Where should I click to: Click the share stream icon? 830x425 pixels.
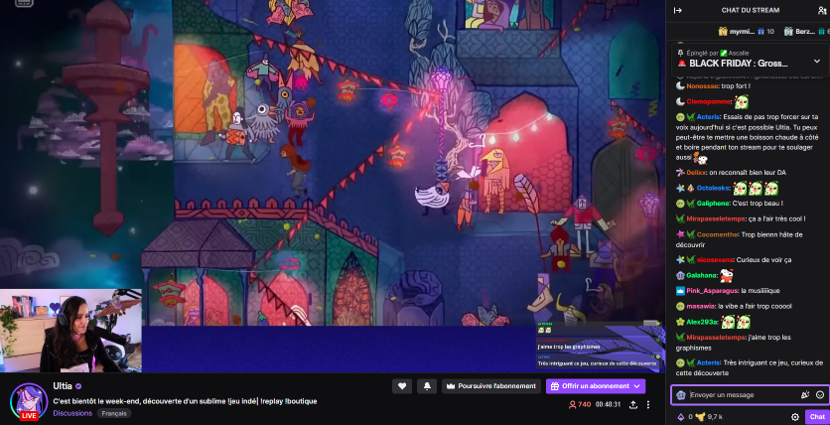[x=633, y=404]
